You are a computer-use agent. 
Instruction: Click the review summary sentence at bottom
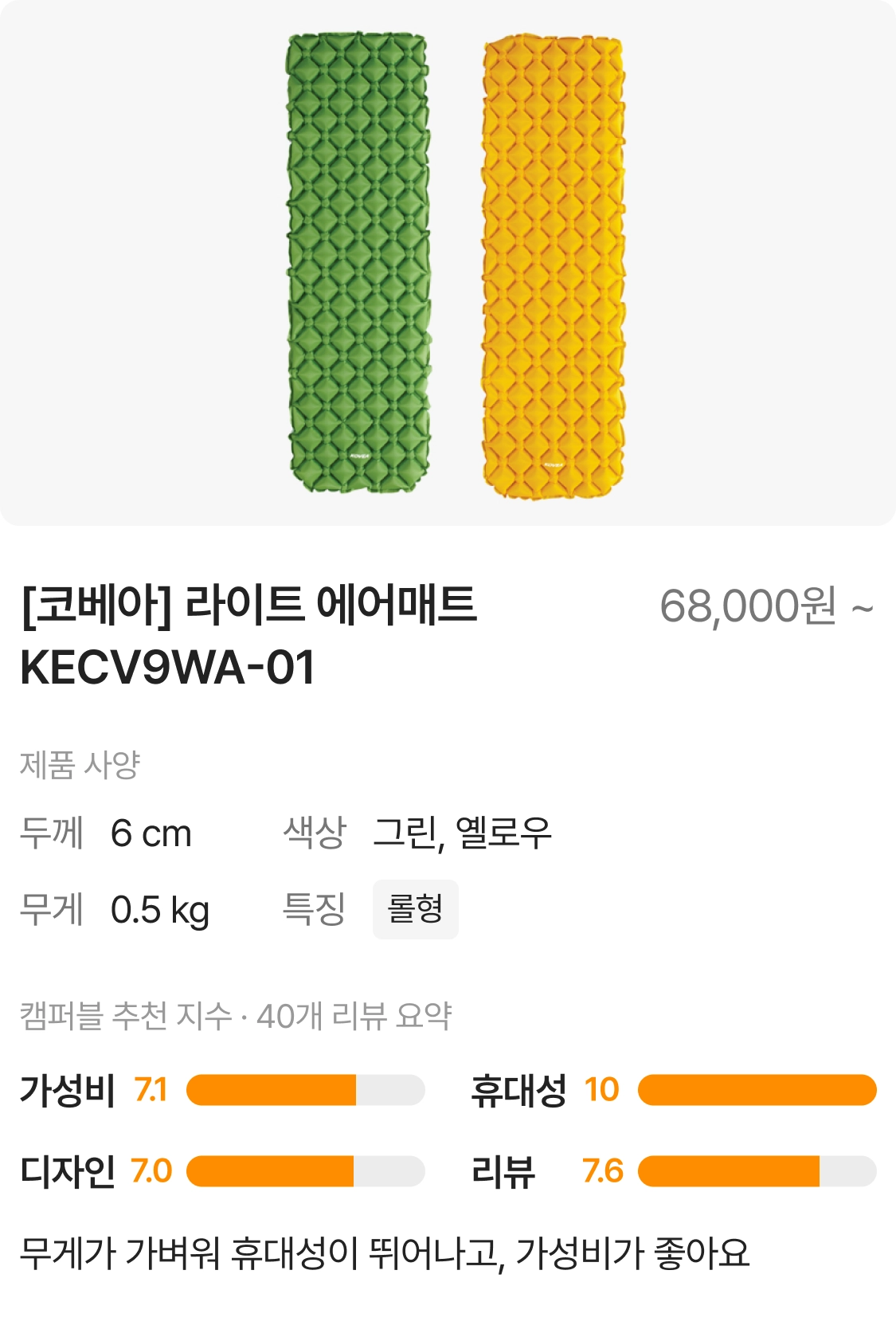click(x=385, y=1253)
